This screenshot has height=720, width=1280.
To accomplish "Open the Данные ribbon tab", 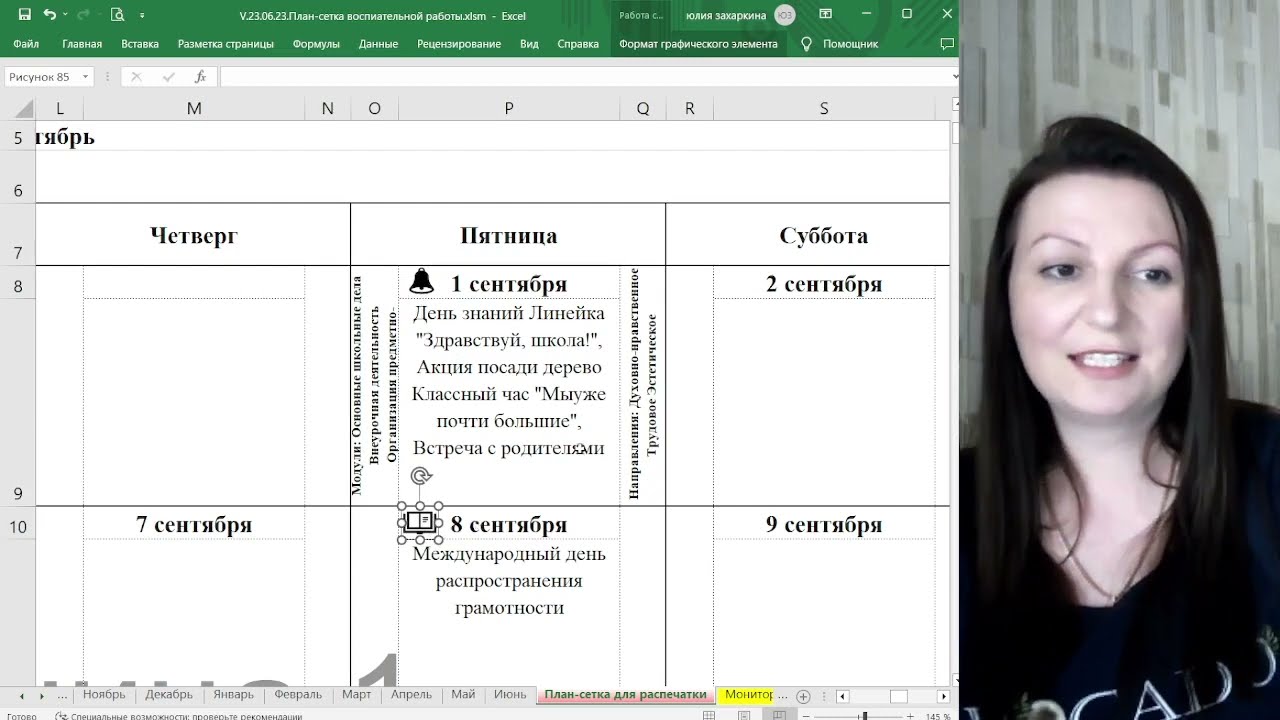I will coord(378,44).
